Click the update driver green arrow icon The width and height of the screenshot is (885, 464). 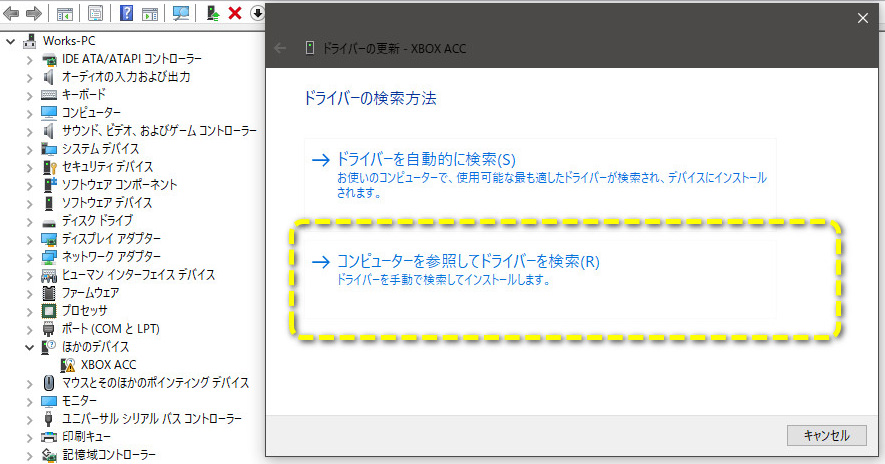[x=212, y=13]
